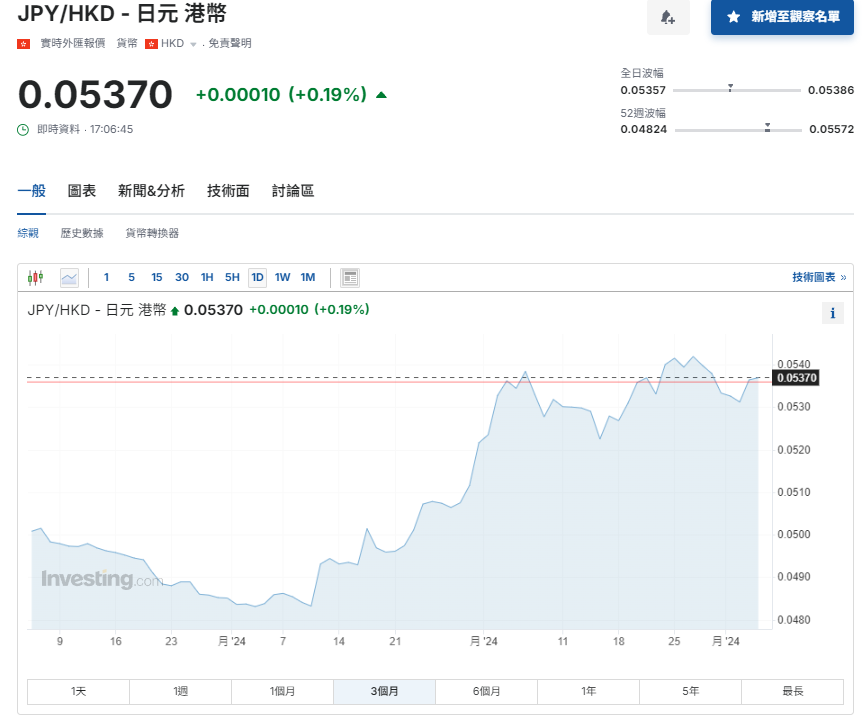This screenshot has width=867, height=720.
Task: Click the green up arrow beside percentage change
Action: pyautogui.click(x=381, y=95)
